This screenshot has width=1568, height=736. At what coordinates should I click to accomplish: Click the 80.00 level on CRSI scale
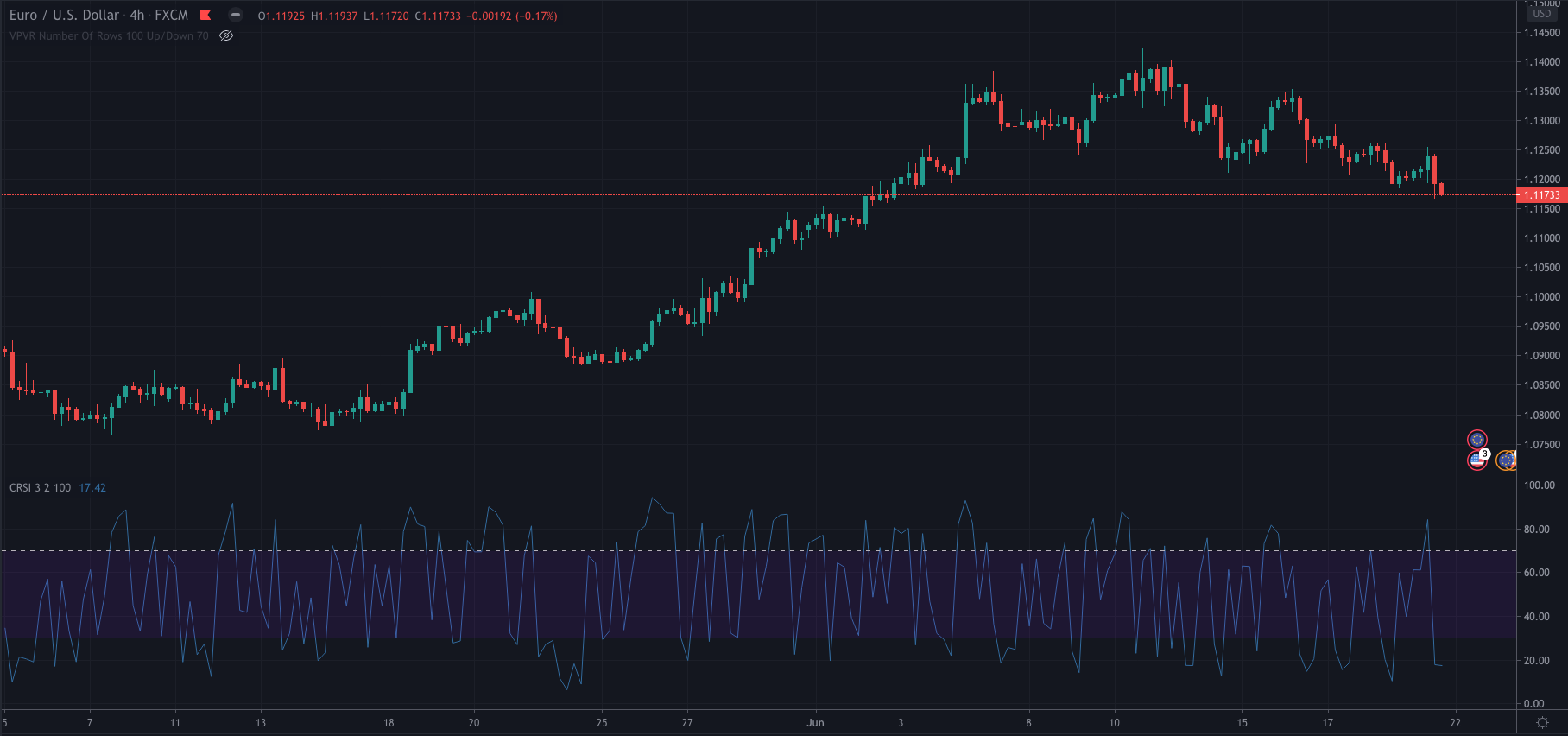pos(1537,530)
